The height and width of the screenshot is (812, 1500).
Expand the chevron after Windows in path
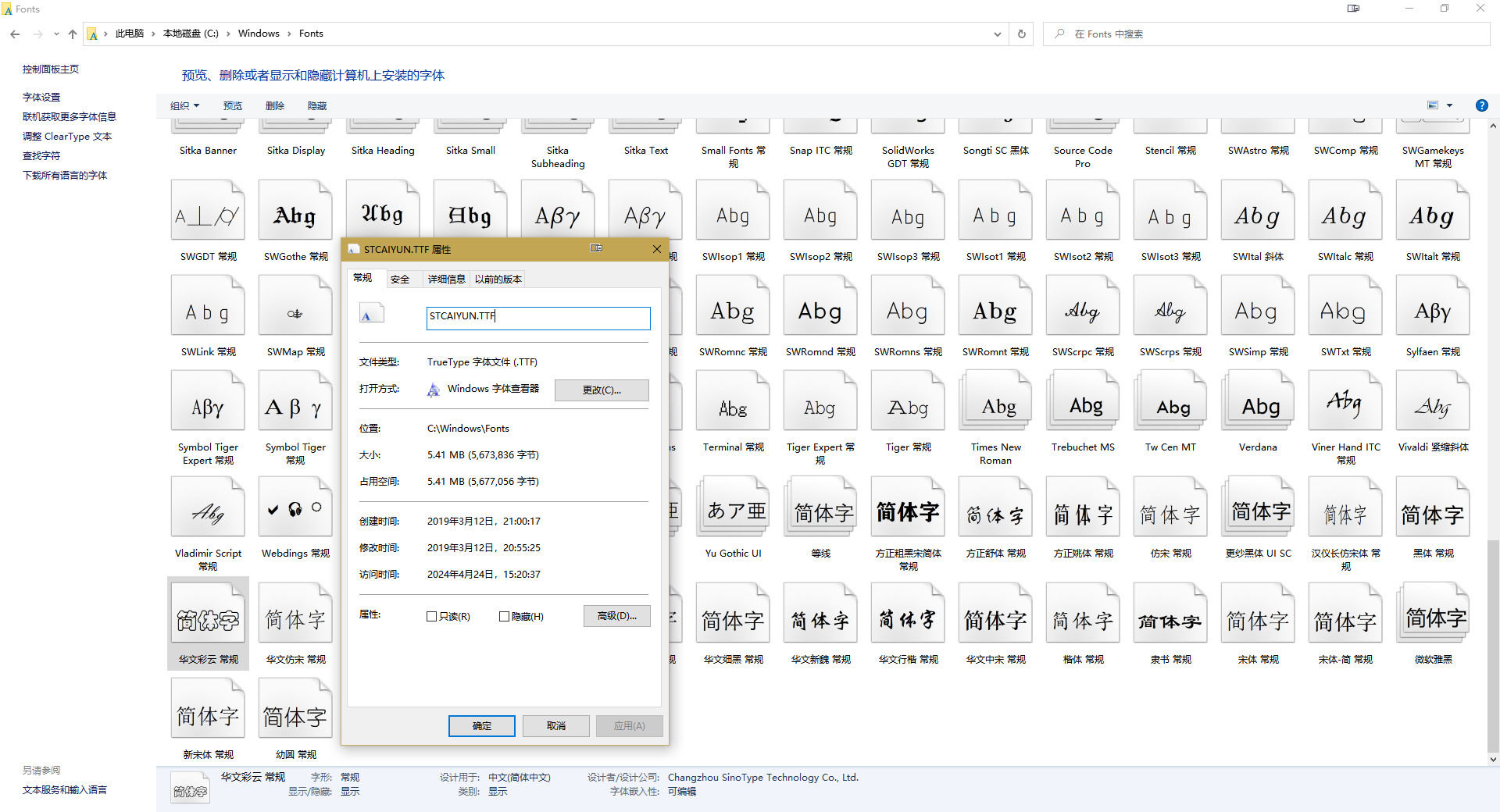click(x=289, y=34)
